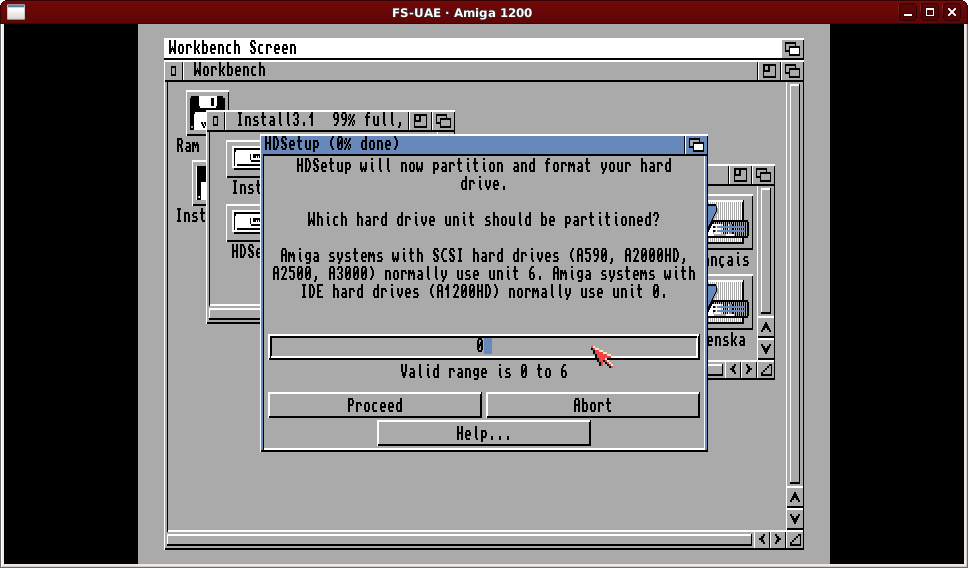The height and width of the screenshot is (568, 968).
Task: Click Workbench window zoom gadget
Action: pyautogui.click(x=769, y=71)
